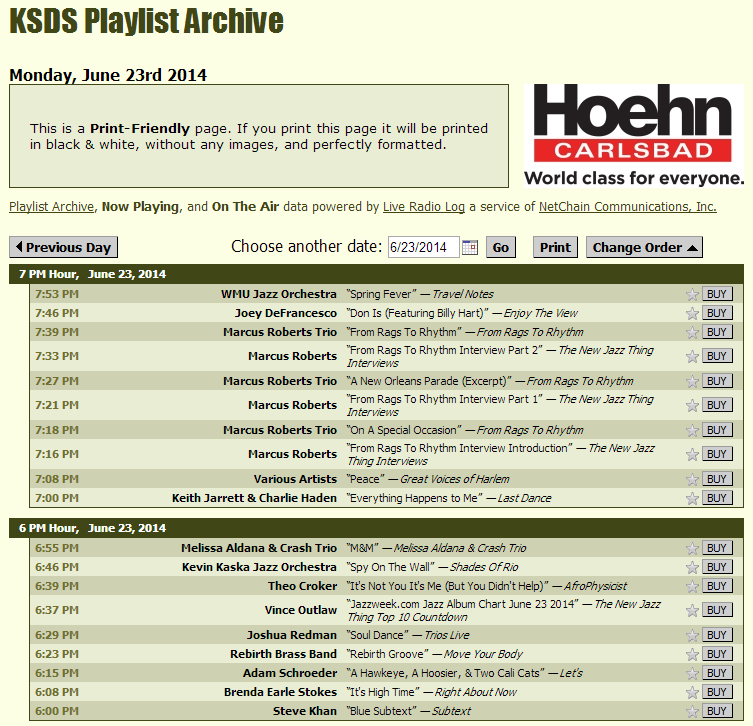Open NetChain Communications, Inc. link
The image size is (753, 726).
tap(628, 207)
